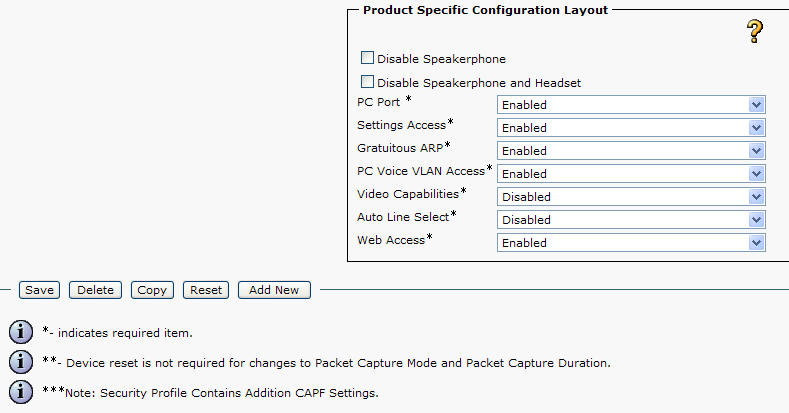
Task: Click the Copy button
Action: 152,290
